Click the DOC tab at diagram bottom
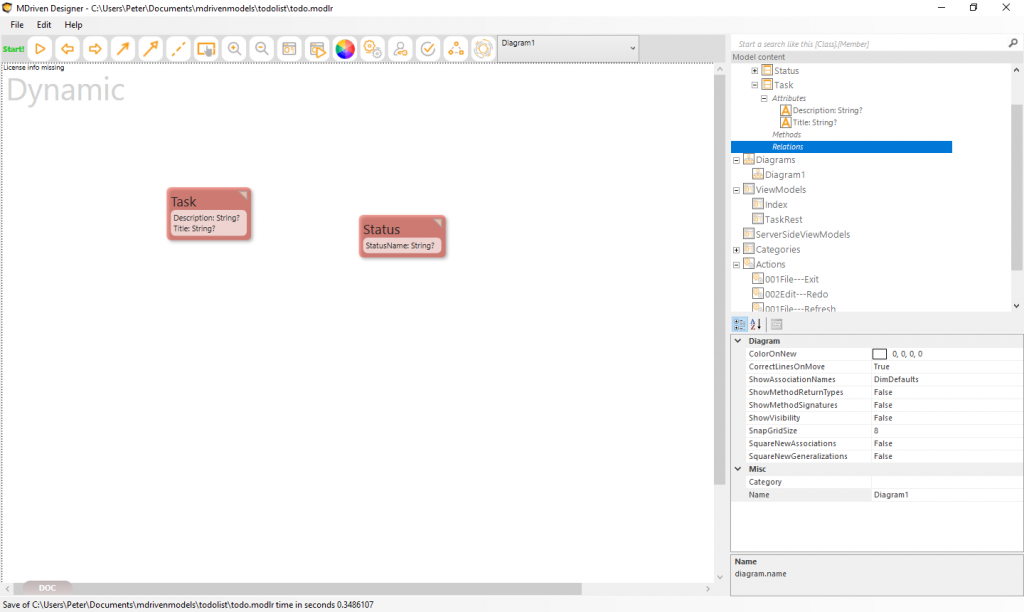Viewport: 1024px width, 612px height. [47, 588]
